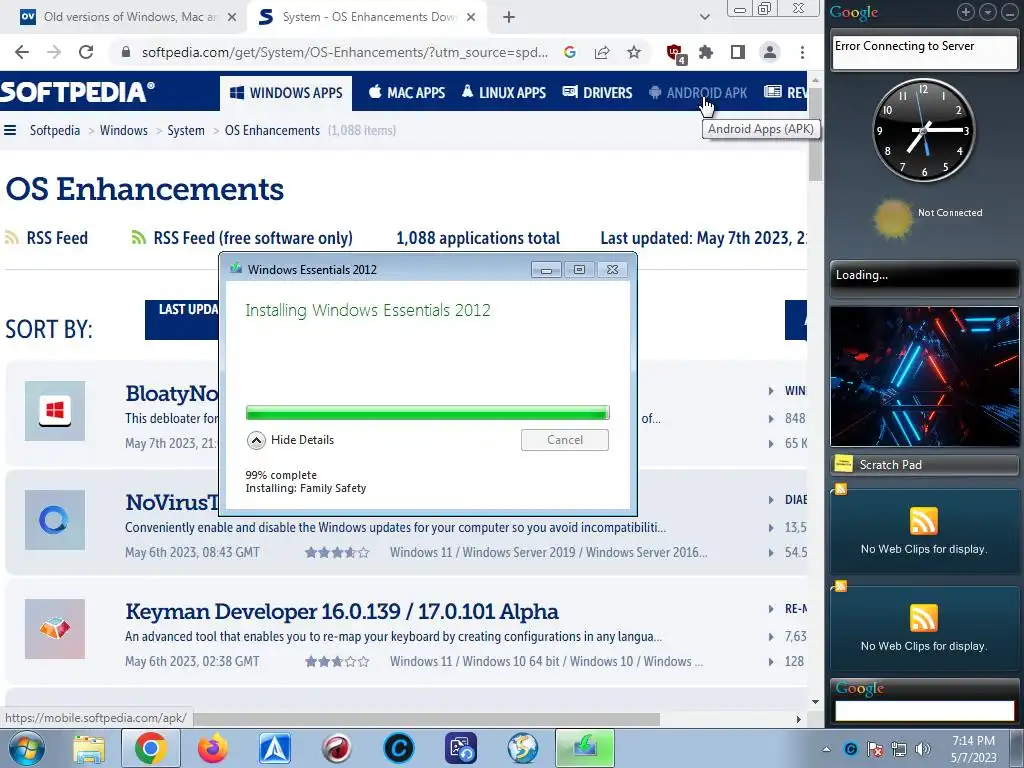
Task: Open File Explorer from taskbar
Action: (89, 748)
